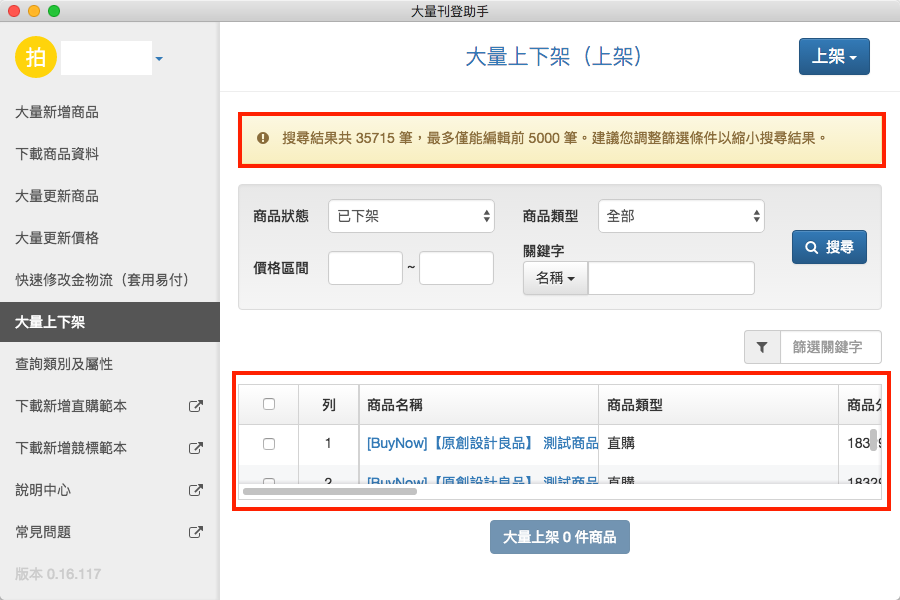This screenshot has width=900, height=600.
Task: Click the horizontal scrollbar of the table
Action: pos(330,491)
